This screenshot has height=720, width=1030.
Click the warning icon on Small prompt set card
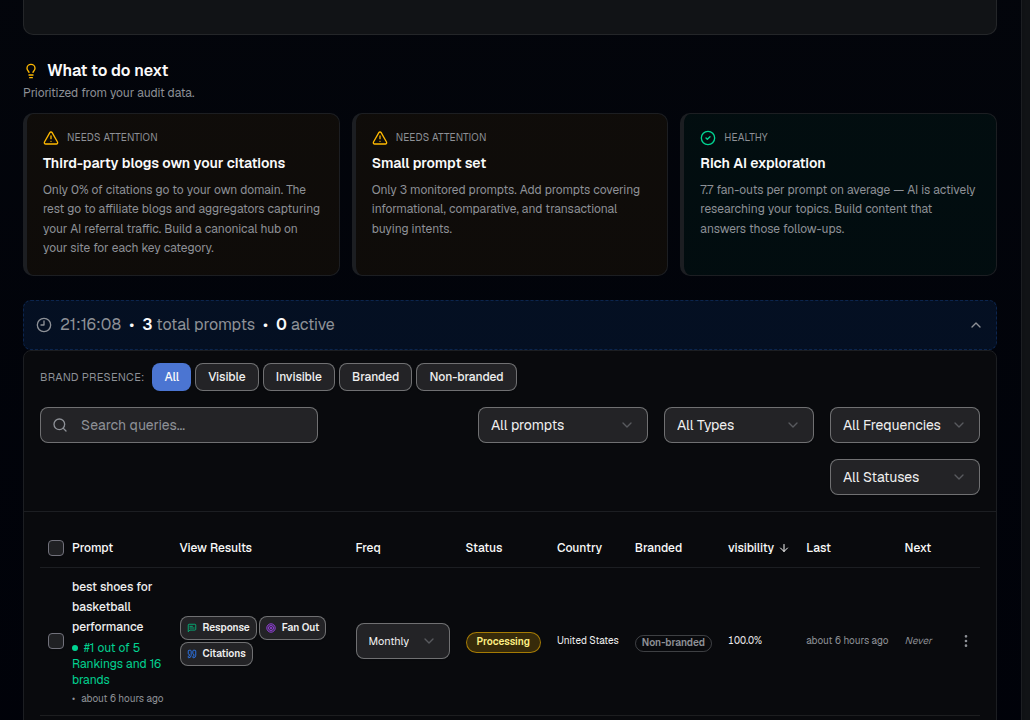pos(380,138)
